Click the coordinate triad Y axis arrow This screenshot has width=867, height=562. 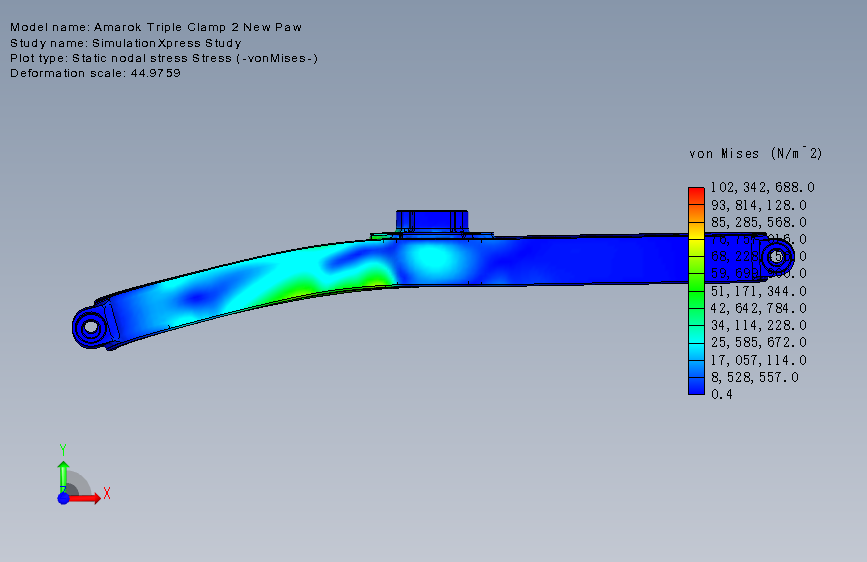pos(63,476)
